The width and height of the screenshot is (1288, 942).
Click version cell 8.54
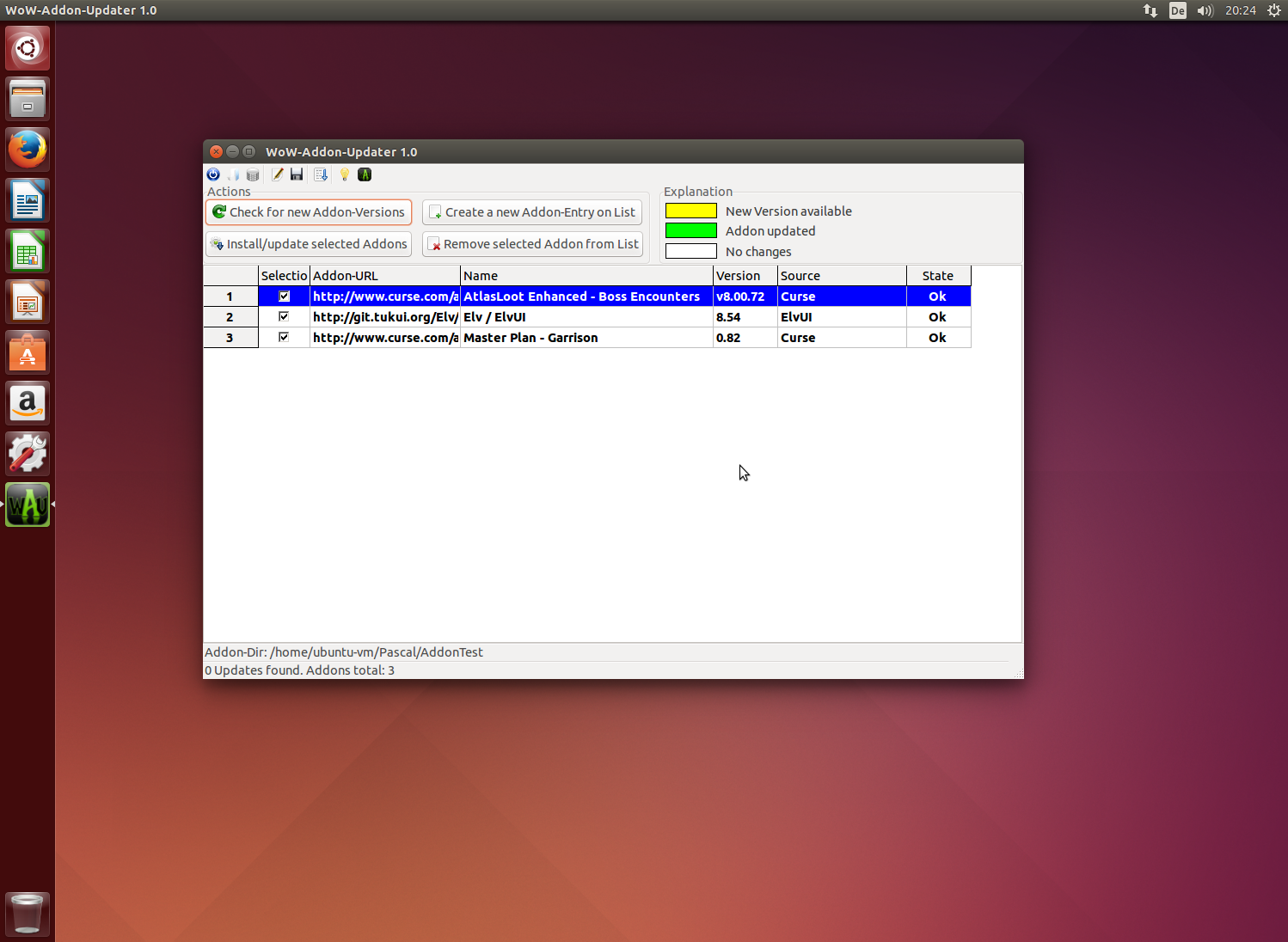[745, 317]
